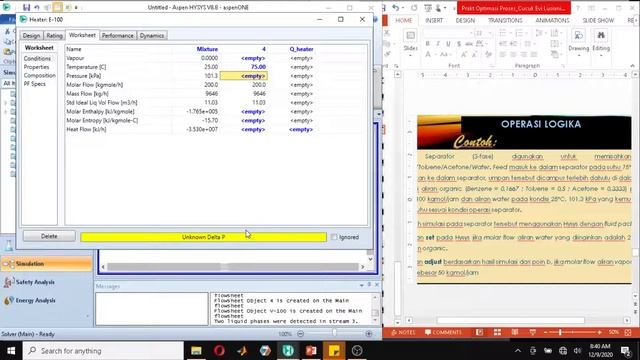
Task: Adjust the HYSYS flowsheet zoom slider
Action: 334,334
